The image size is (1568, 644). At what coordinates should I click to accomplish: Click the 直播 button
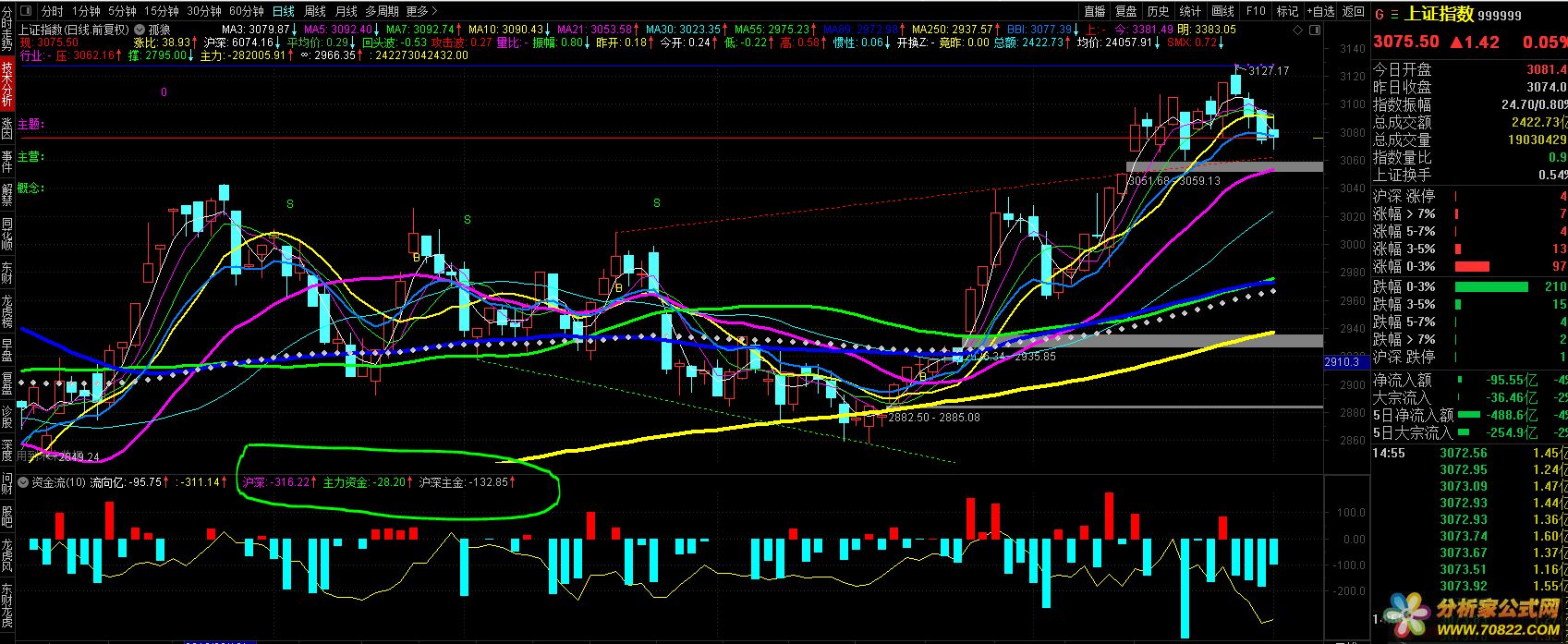click(x=1094, y=11)
